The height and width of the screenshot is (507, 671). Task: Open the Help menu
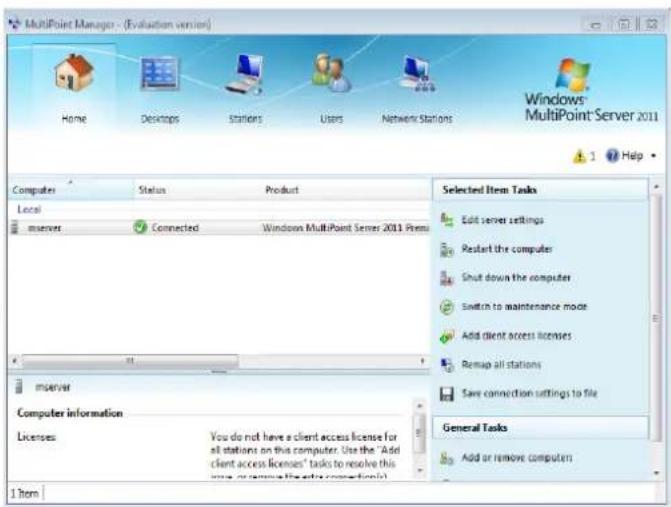point(632,156)
